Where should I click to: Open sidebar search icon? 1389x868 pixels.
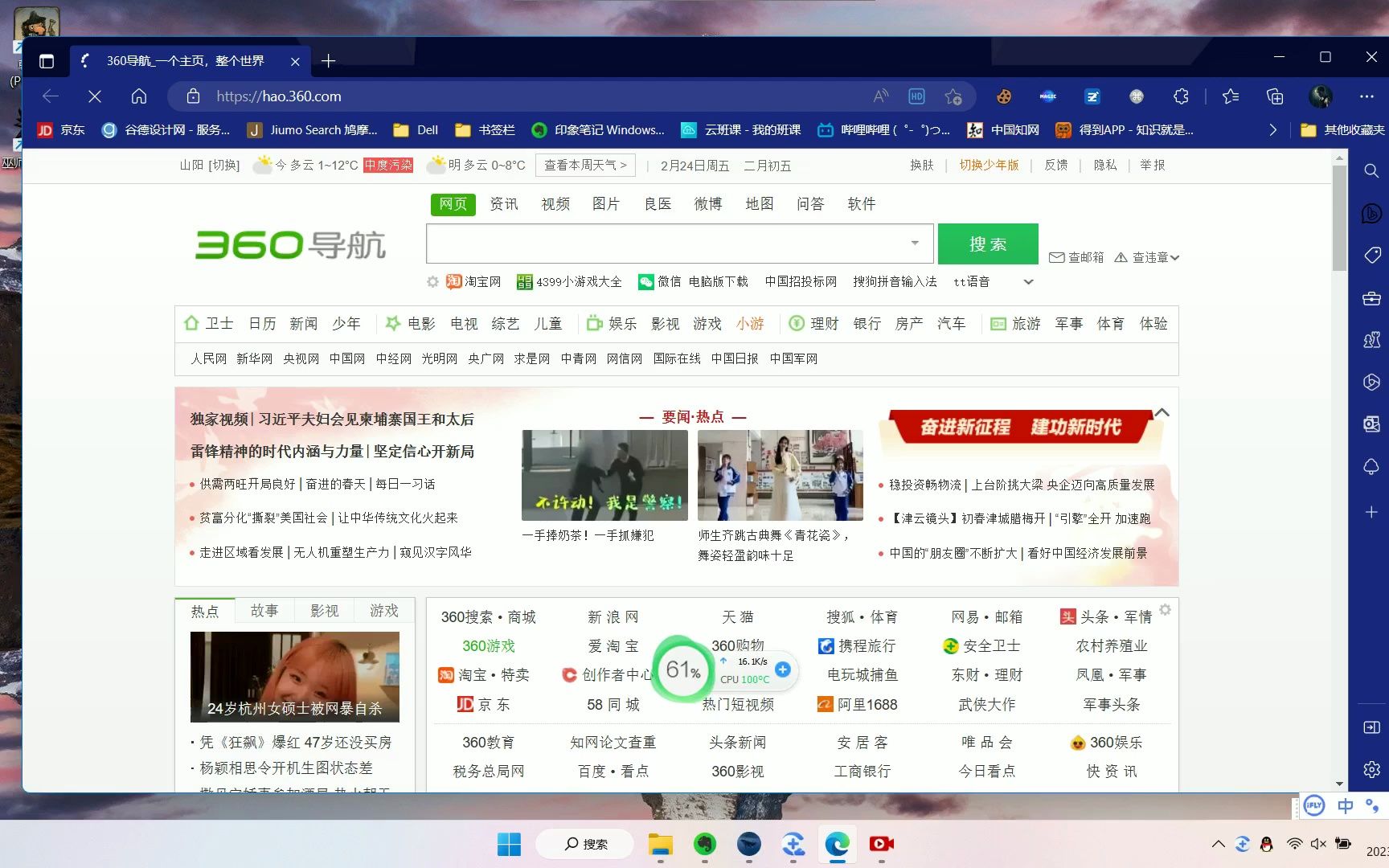tap(1371, 171)
